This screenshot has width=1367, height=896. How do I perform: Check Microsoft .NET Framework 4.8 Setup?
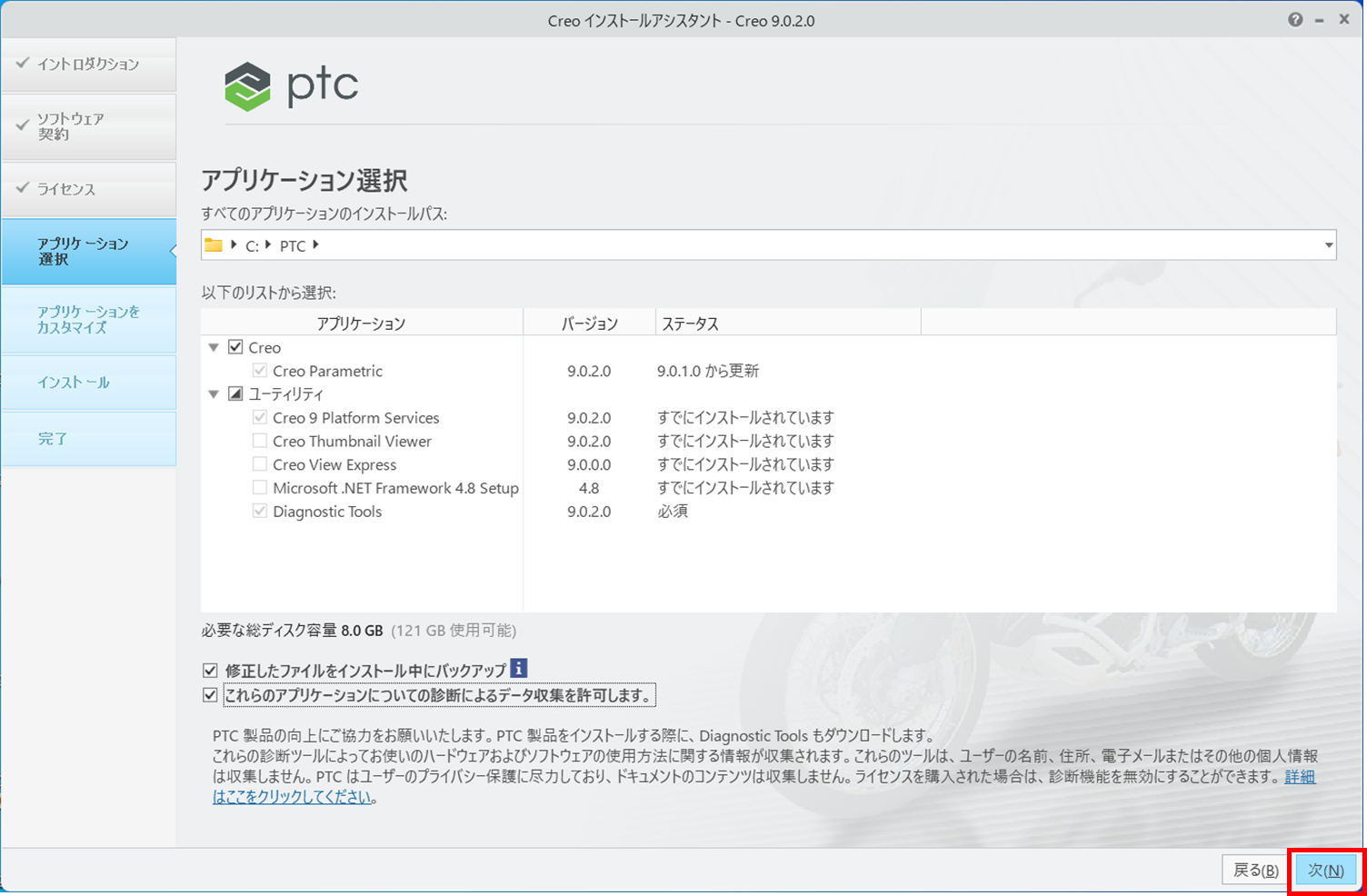pyautogui.click(x=260, y=488)
